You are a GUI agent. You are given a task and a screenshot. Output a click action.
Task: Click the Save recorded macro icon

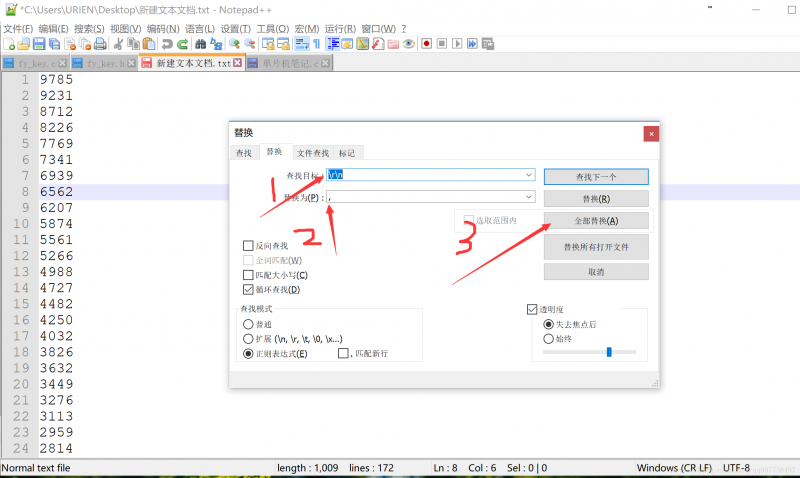click(488, 44)
